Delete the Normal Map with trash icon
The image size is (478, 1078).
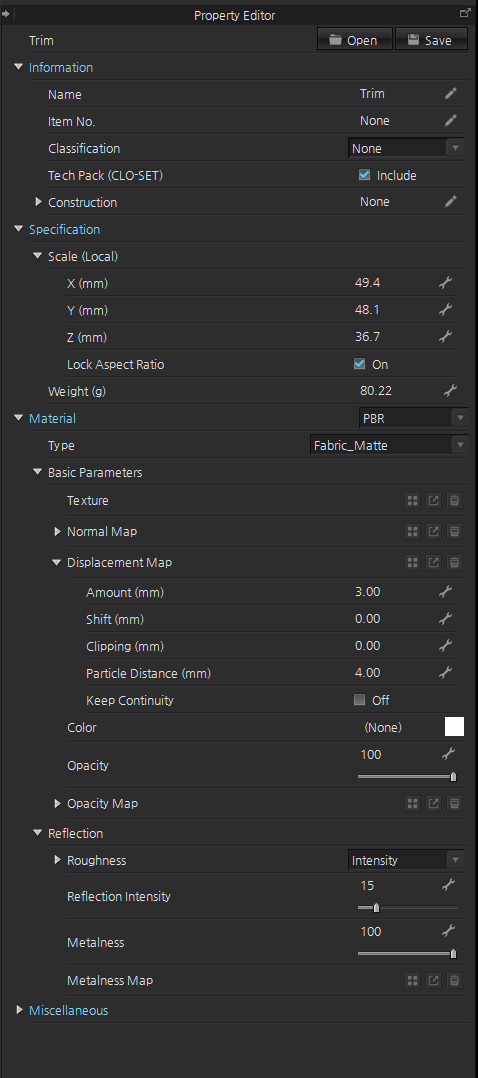[455, 531]
